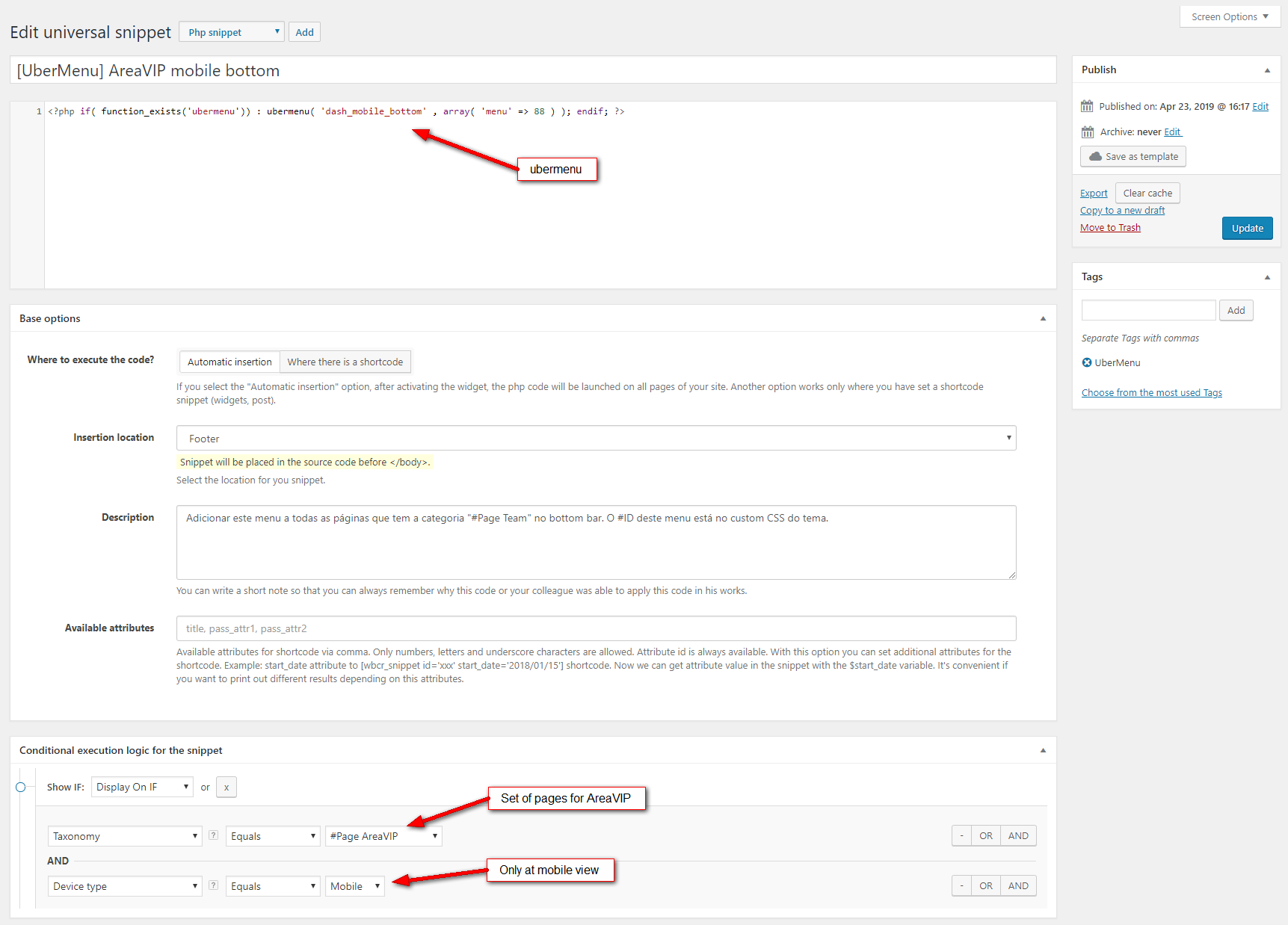The width and height of the screenshot is (1288, 925).
Task: Collapse the Base options panel
Action: [x=1043, y=319]
